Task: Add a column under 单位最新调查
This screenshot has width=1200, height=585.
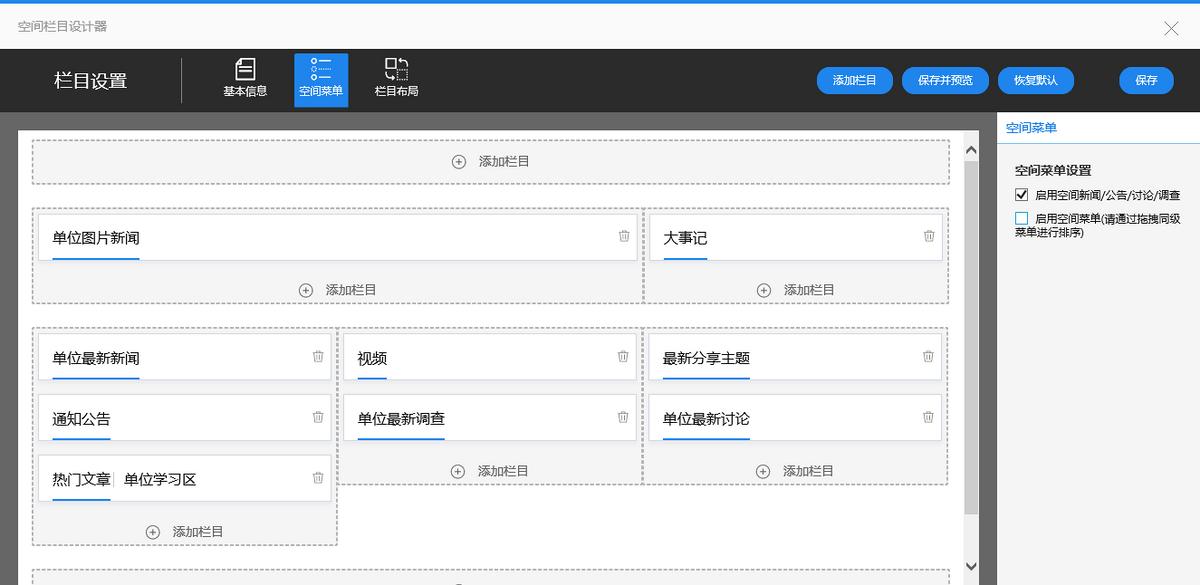Action: tap(490, 471)
